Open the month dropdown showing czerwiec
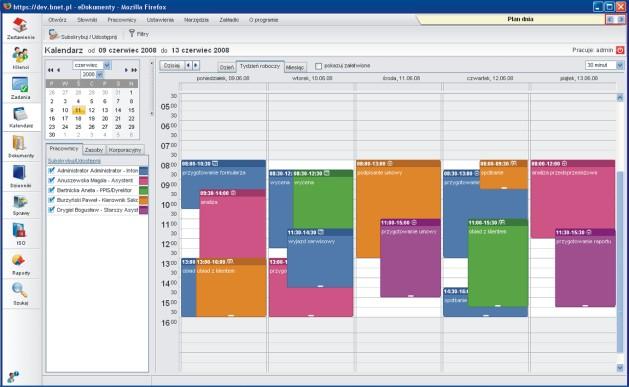The height and width of the screenshot is (387, 629). [x=107, y=65]
